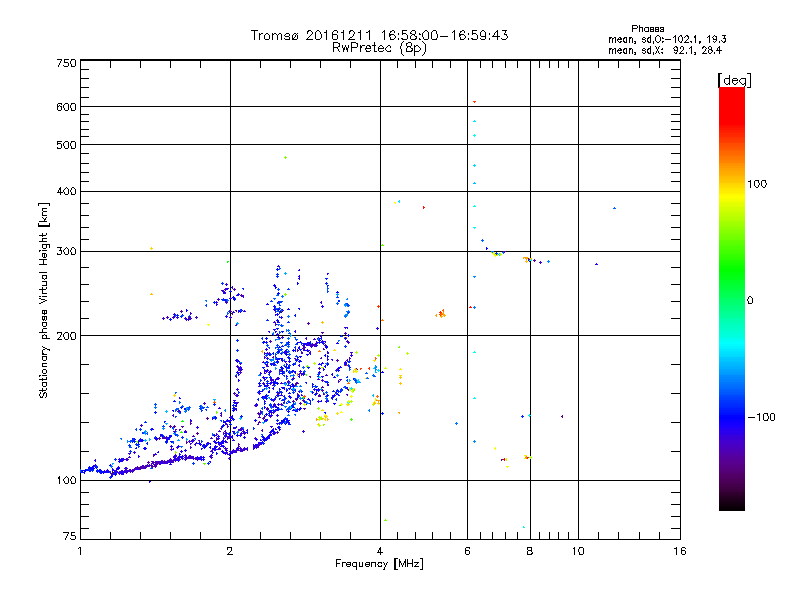Click the 'Stationary phase Virtual Height [km]' y-axis label
Viewport: 800px width, 600px height.
tap(44, 301)
